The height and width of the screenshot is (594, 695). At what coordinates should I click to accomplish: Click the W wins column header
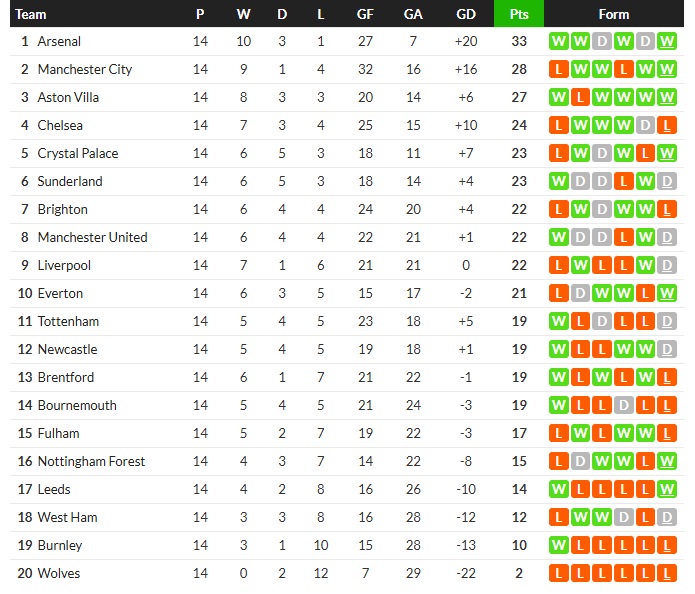[244, 14]
